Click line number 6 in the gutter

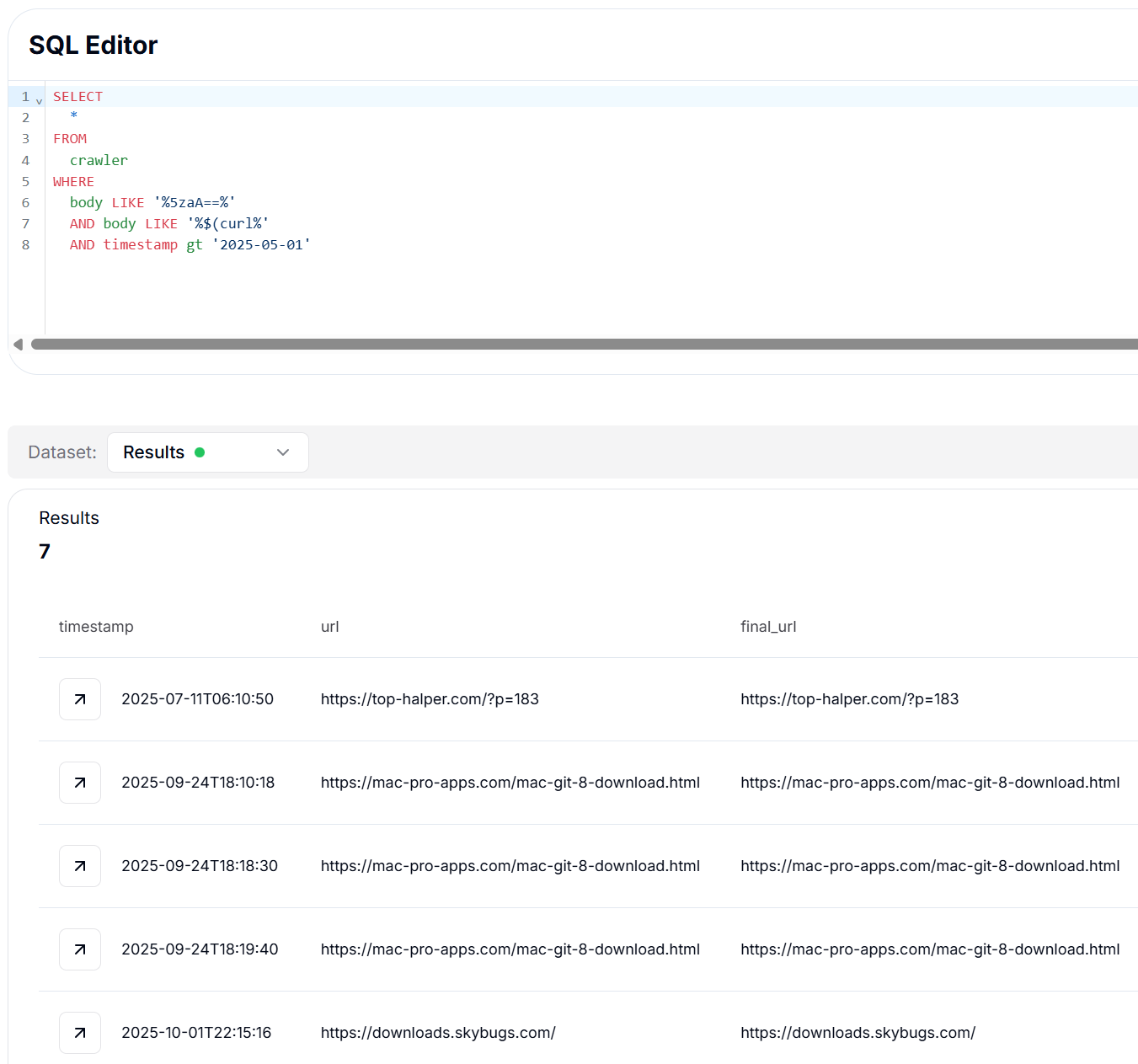pyautogui.click(x=25, y=203)
